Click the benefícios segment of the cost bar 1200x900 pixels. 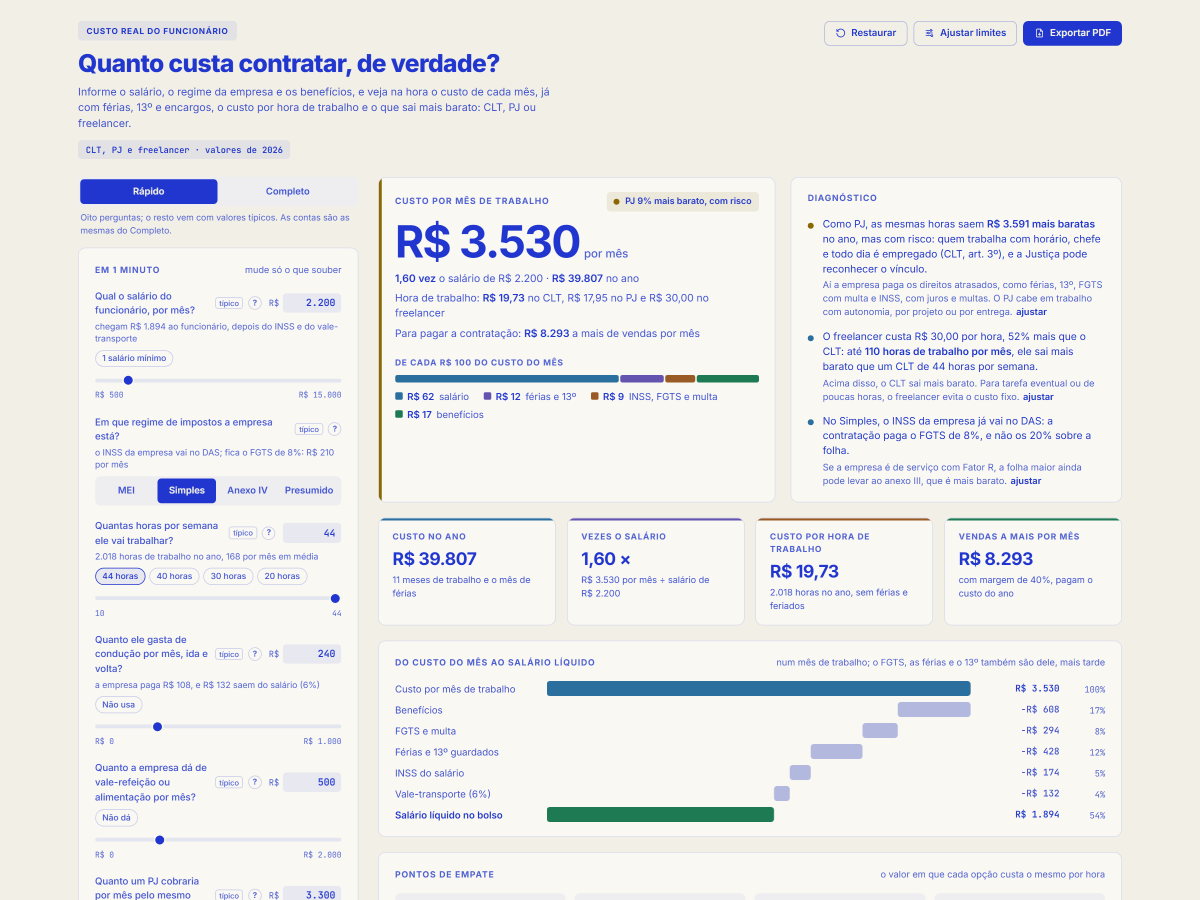pos(728,379)
